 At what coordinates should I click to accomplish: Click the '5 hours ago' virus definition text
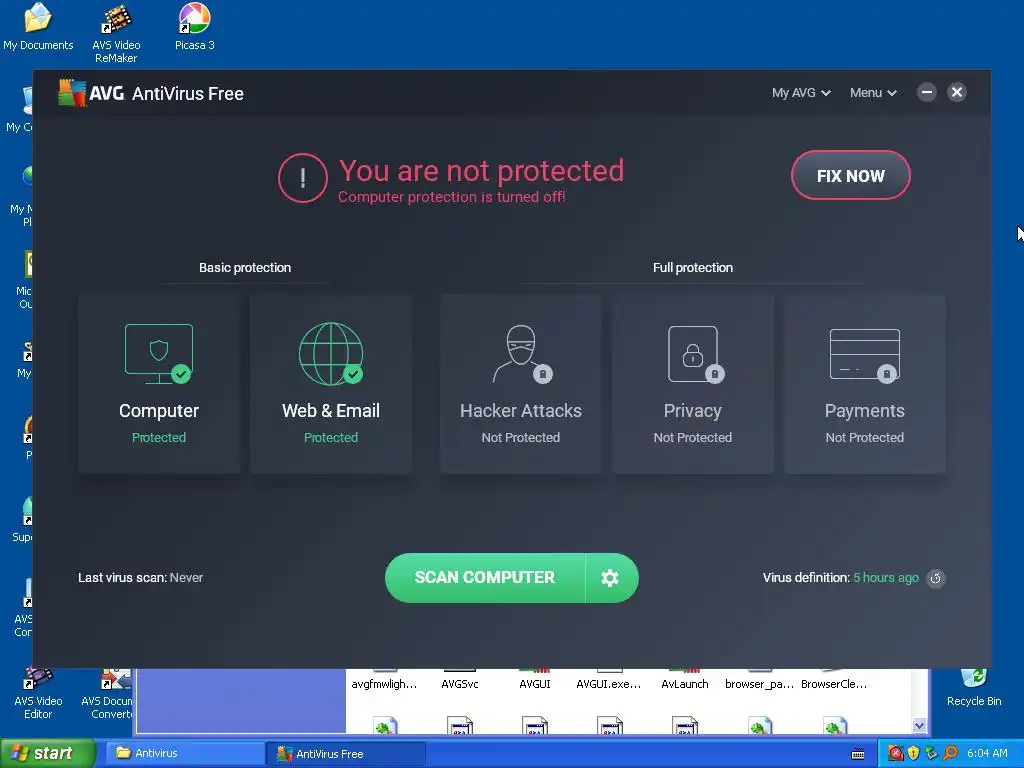click(886, 578)
